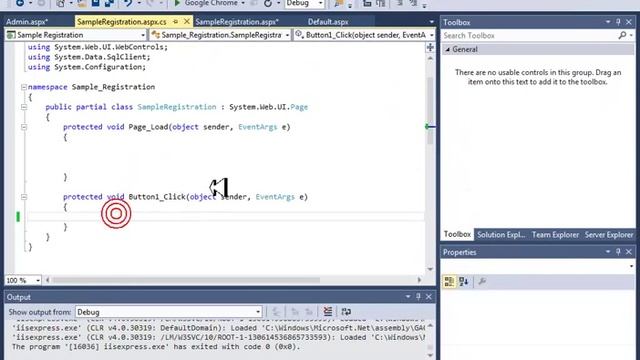Go to previous message in Output

[x=295, y=312]
